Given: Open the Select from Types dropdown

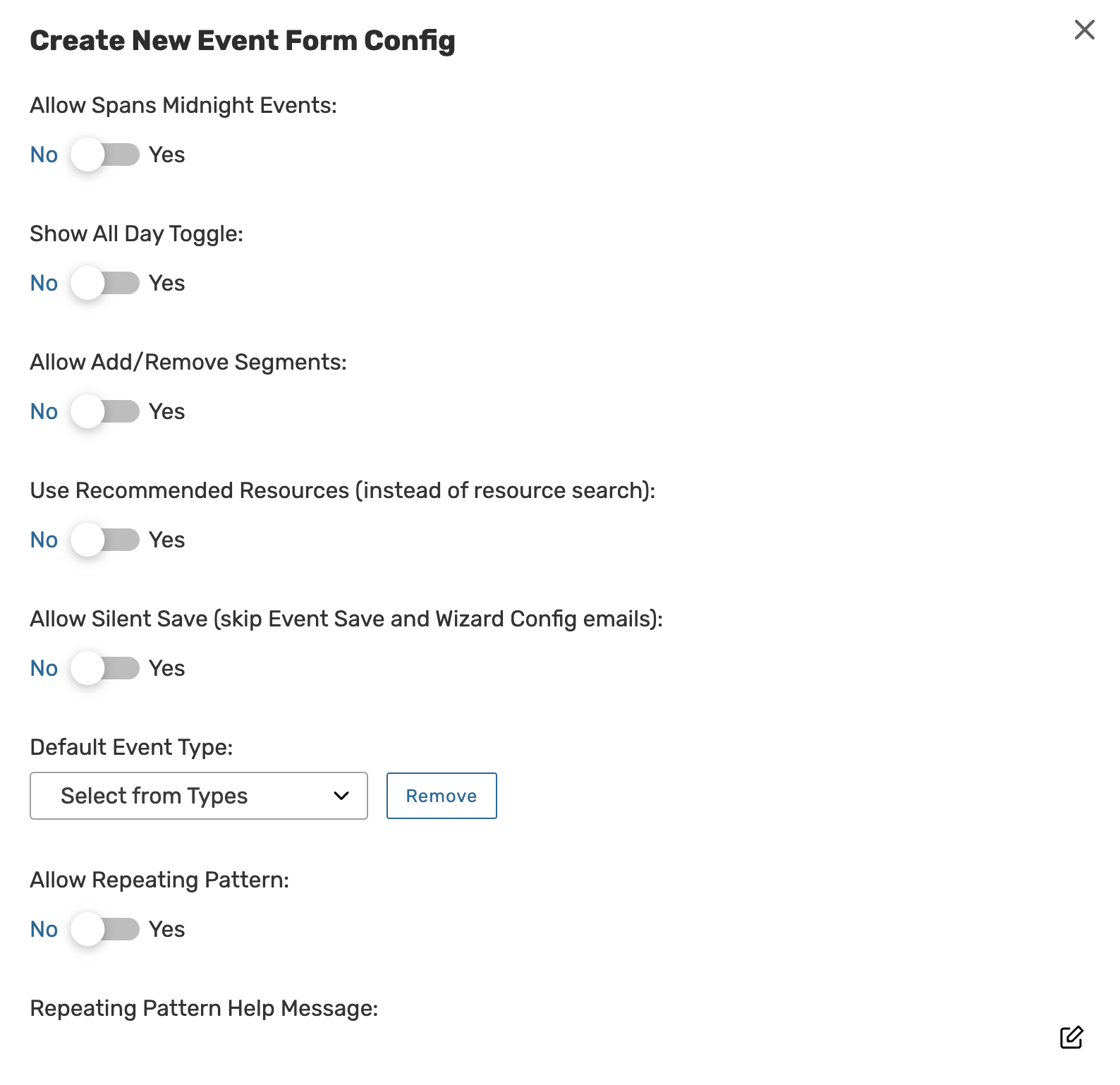Looking at the screenshot, I should pyautogui.click(x=198, y=796).
